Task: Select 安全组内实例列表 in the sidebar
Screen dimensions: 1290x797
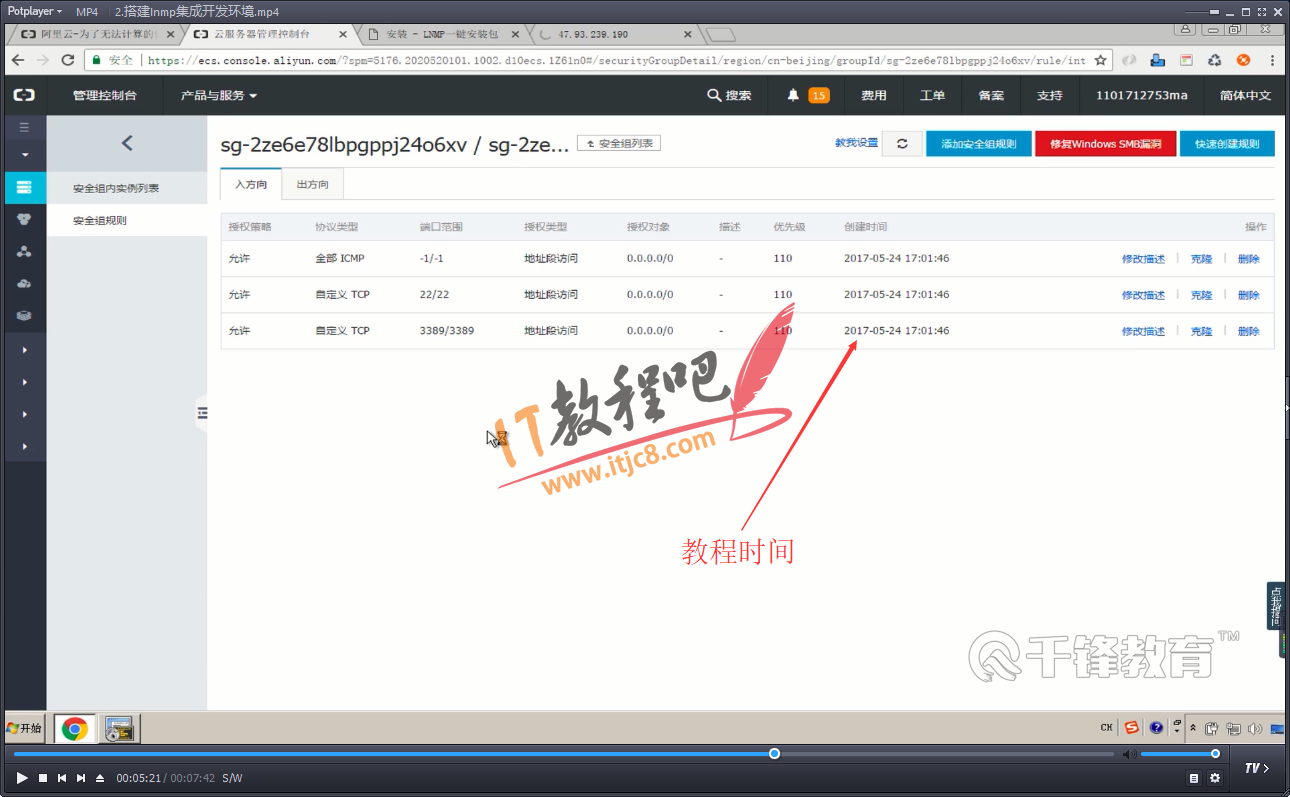Action: click(x=116, y=188)
